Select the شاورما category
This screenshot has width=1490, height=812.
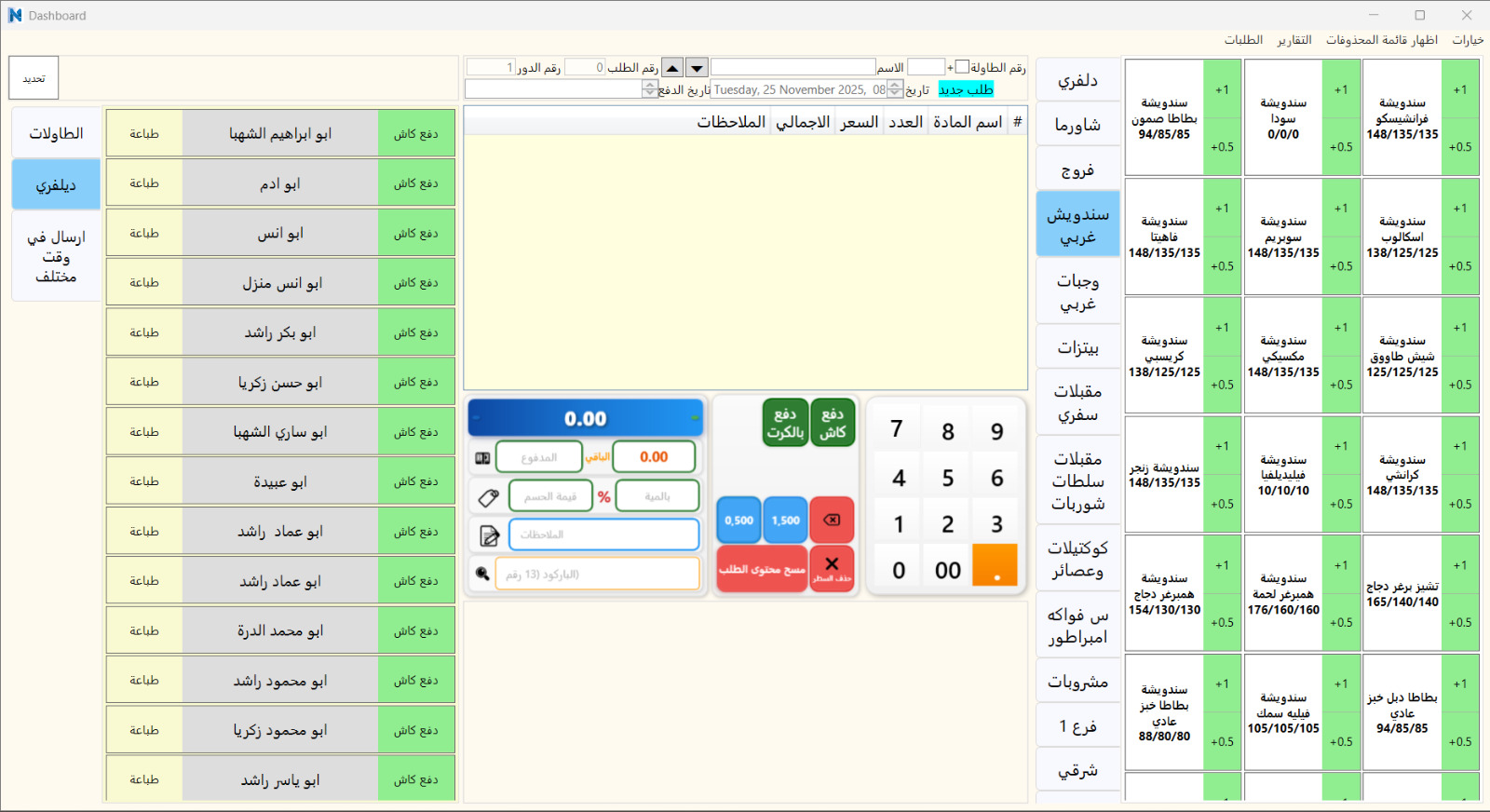[x=1078, y=125]
